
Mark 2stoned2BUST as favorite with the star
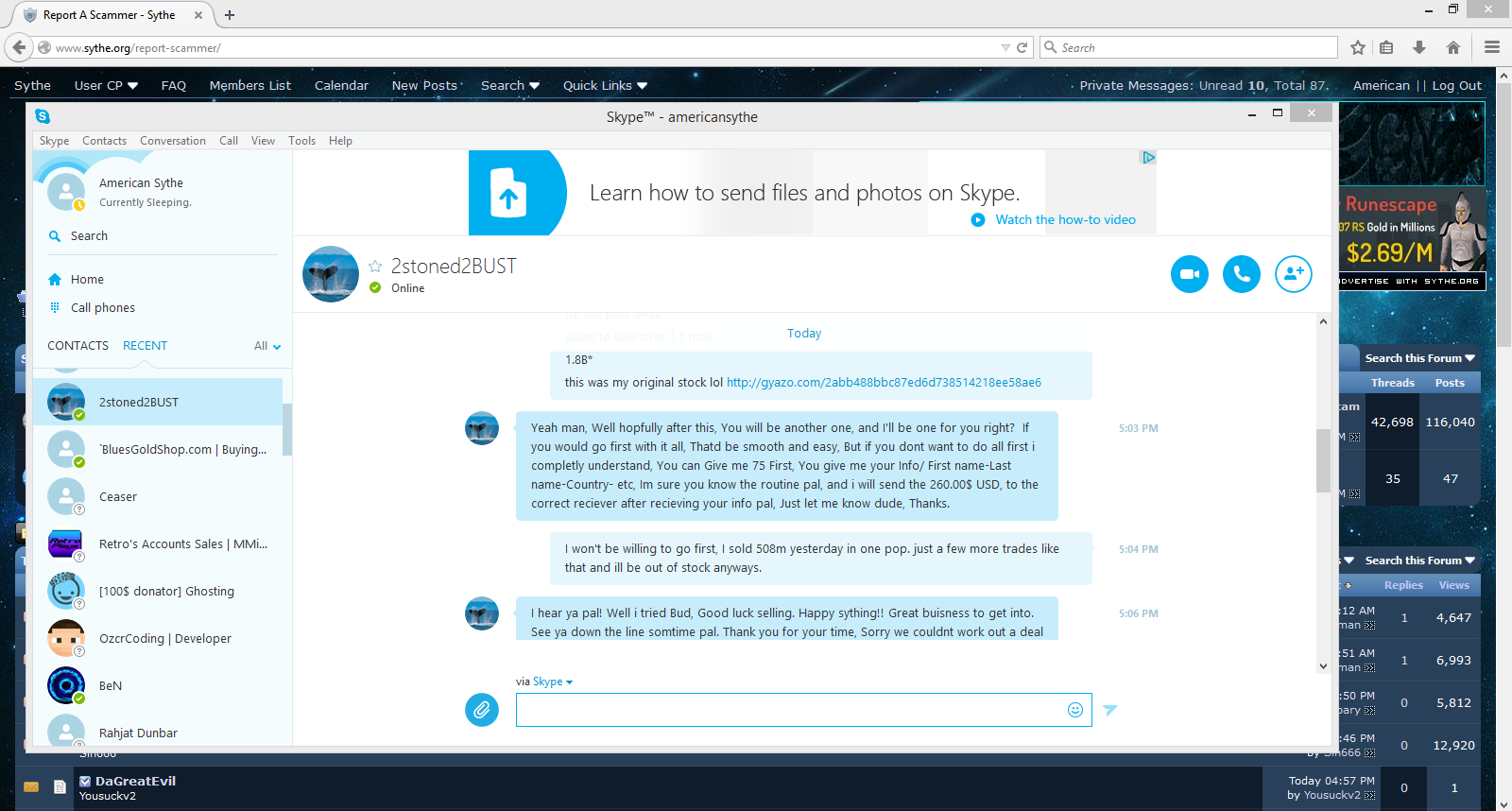(x=375, y=267)
